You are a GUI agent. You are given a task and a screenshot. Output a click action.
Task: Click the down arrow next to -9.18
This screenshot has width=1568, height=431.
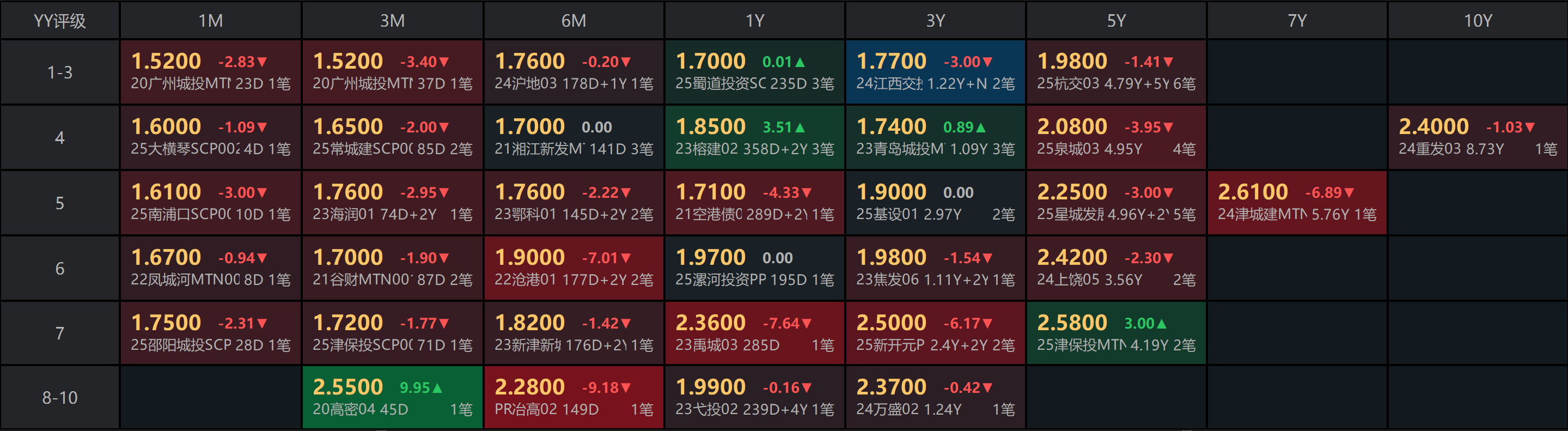pos(626,388)
